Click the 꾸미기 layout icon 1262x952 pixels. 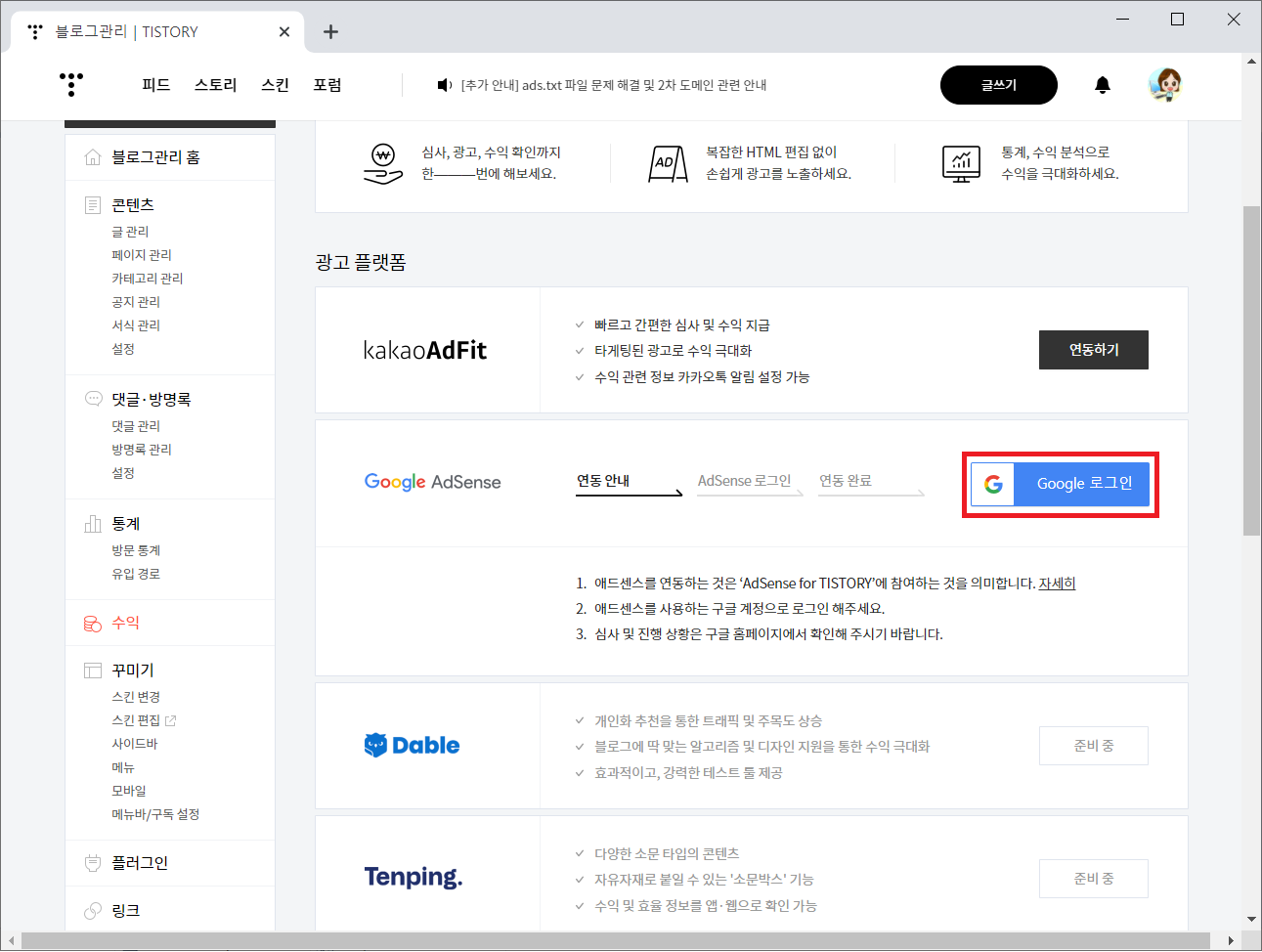[x=93, y=671]
